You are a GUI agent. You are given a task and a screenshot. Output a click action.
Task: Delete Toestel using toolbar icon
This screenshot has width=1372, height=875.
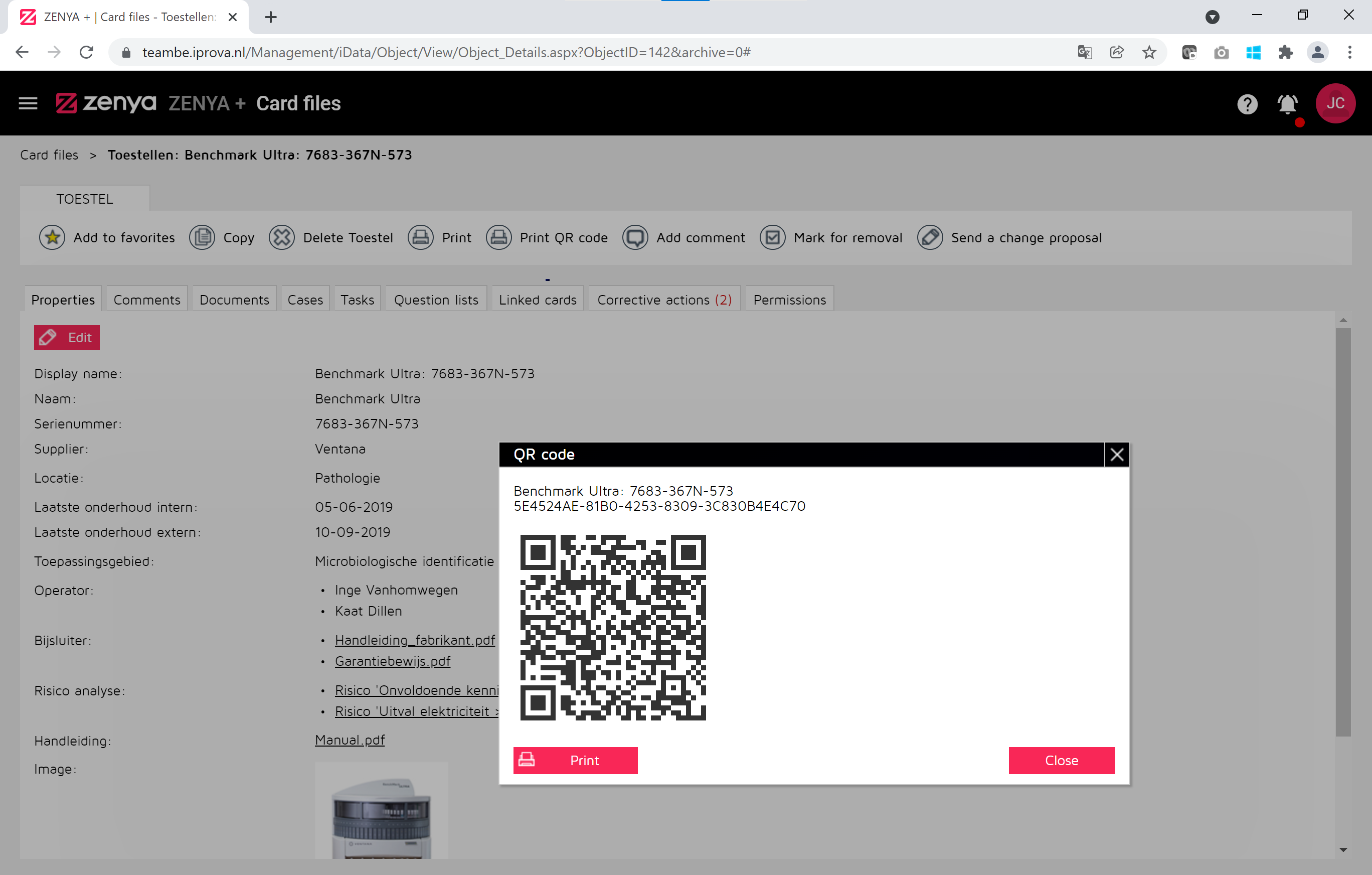pos(331,238)
